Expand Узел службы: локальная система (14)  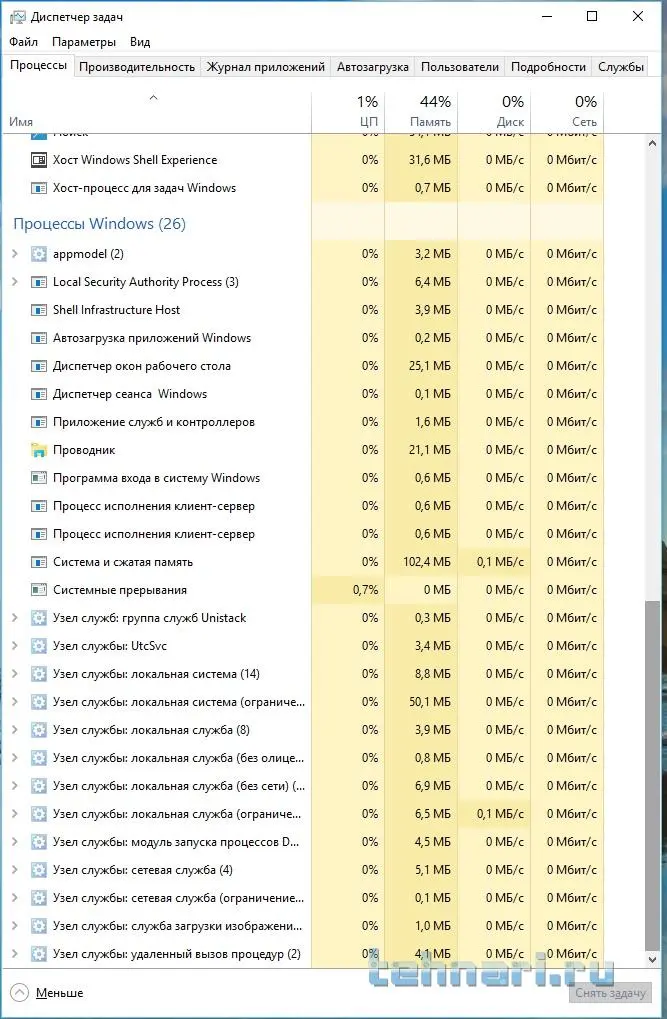(x=14, y=674)
